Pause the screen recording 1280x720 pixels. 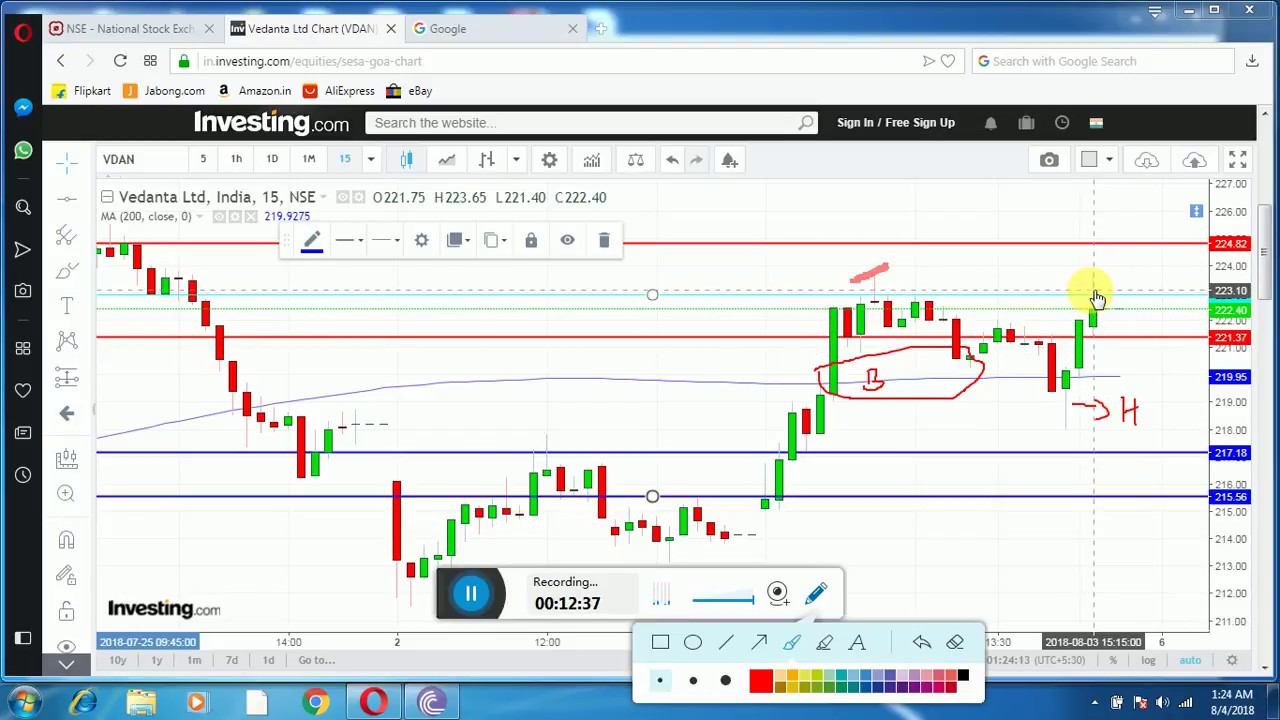point(471,594)
